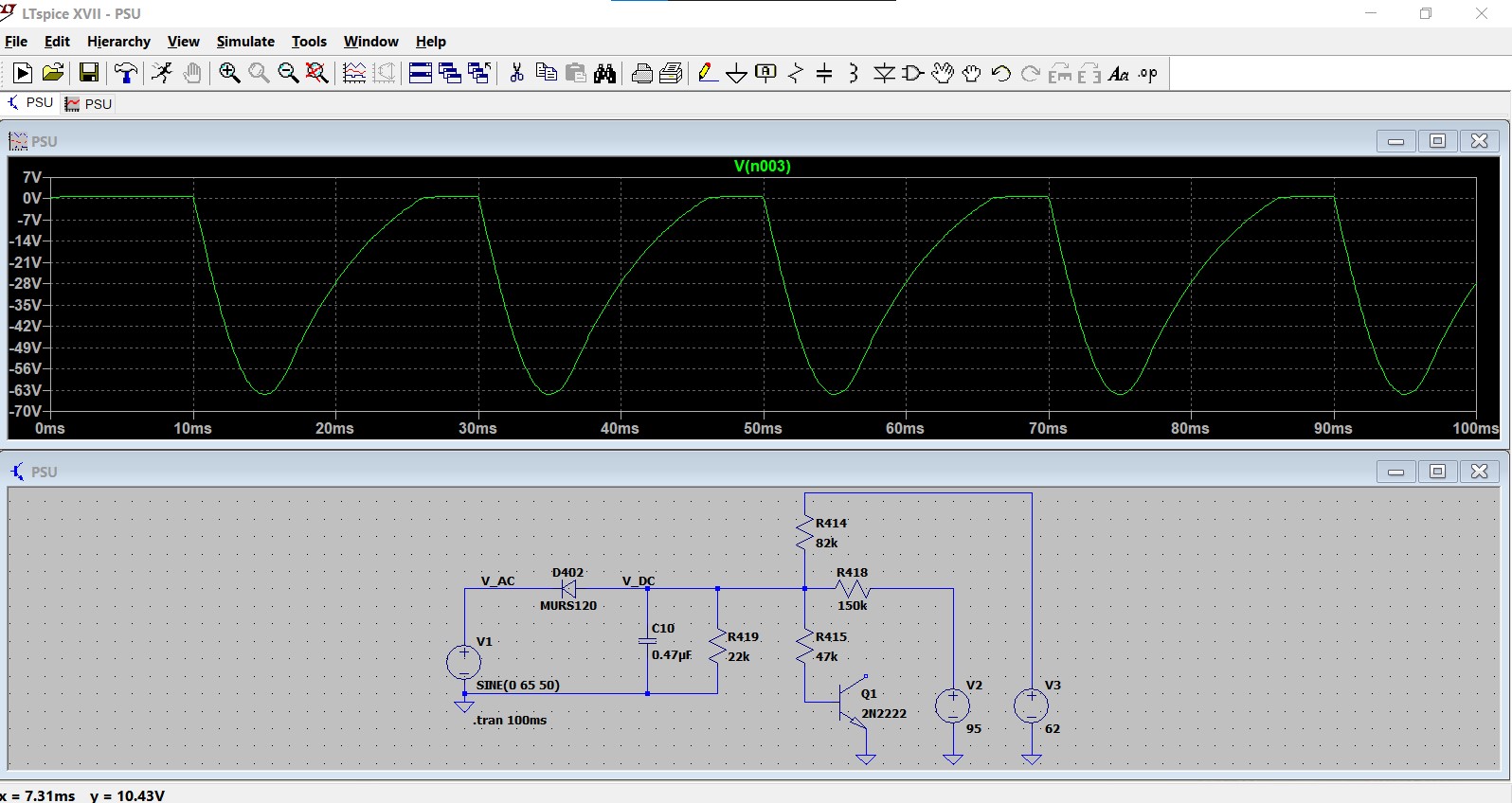Image resolution: width=1512 pixels, height=803 pixels.
Task: Zoom out with the minus magnifier
Action: (288, 73)
